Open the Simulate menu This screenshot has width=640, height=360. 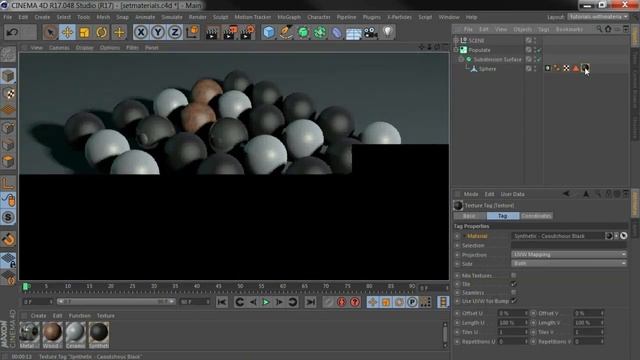(x=171, y=17)
